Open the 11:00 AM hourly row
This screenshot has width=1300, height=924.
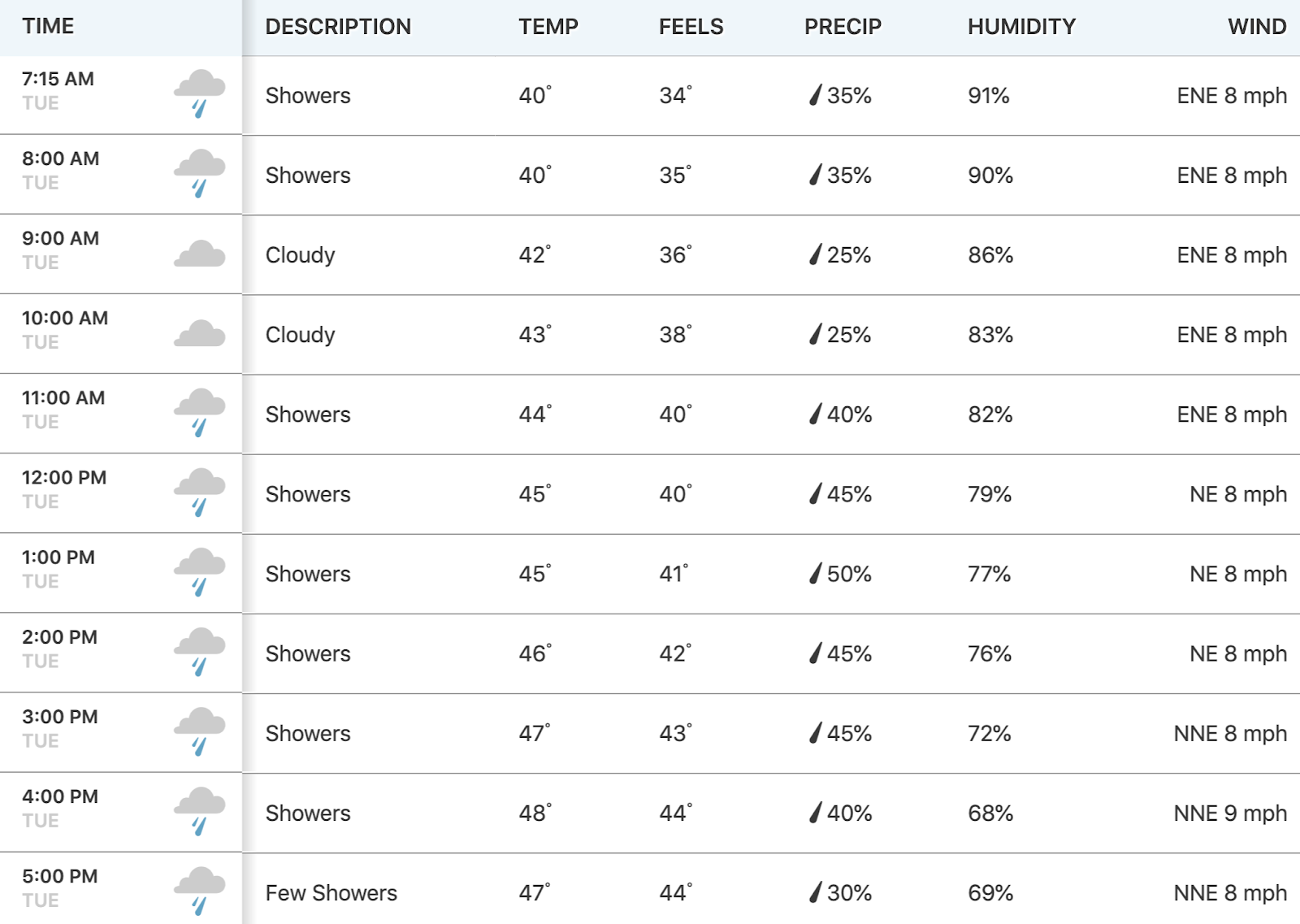tap(650, 414)
